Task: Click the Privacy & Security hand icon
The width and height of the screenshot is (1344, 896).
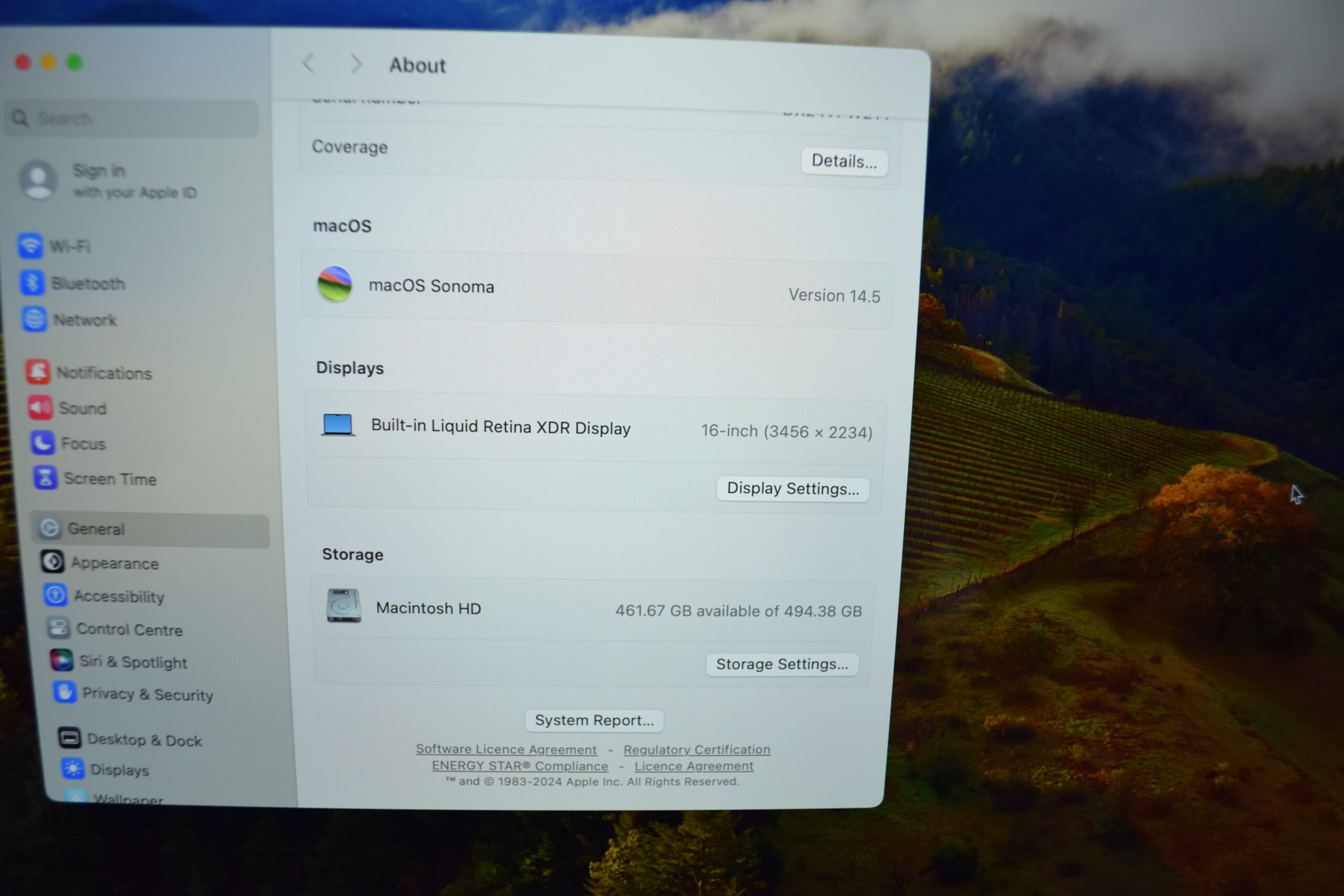Action: coord(65,692)
